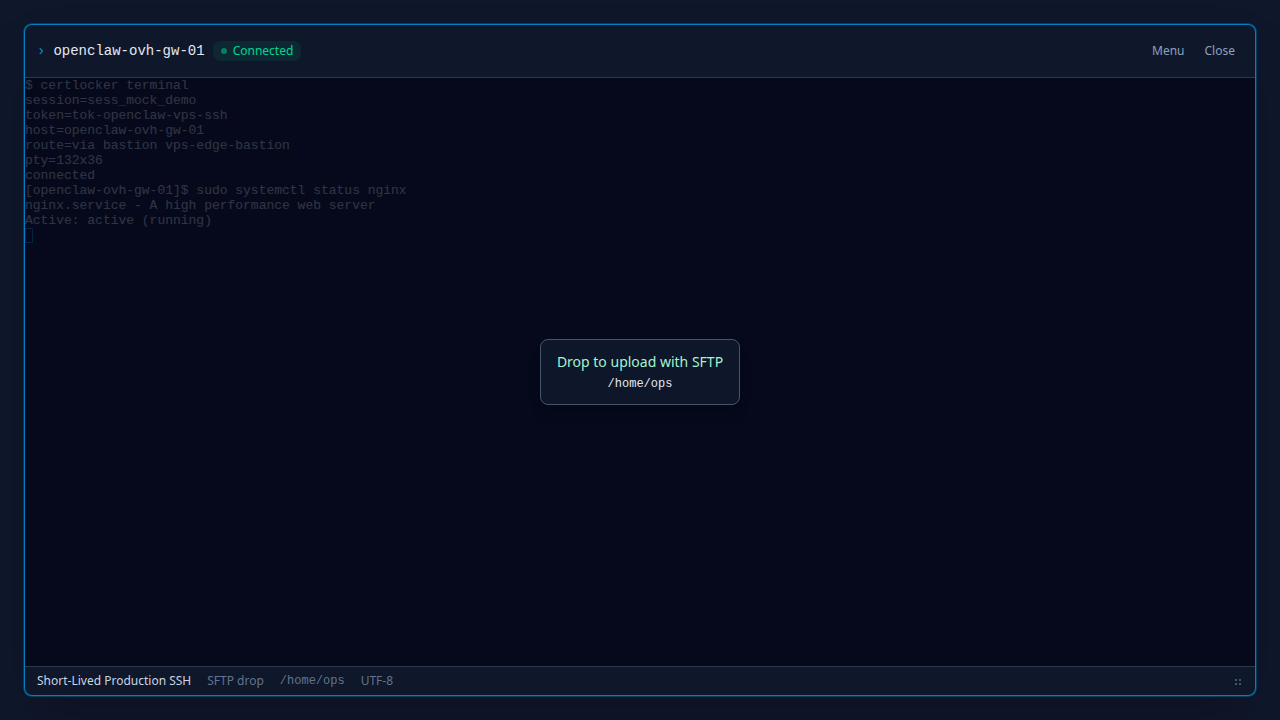The height and width of the screenshot is (720, 1280).
Task: Click the openclaw-ovh-gw-01 session title
Action: pos(129,51)
